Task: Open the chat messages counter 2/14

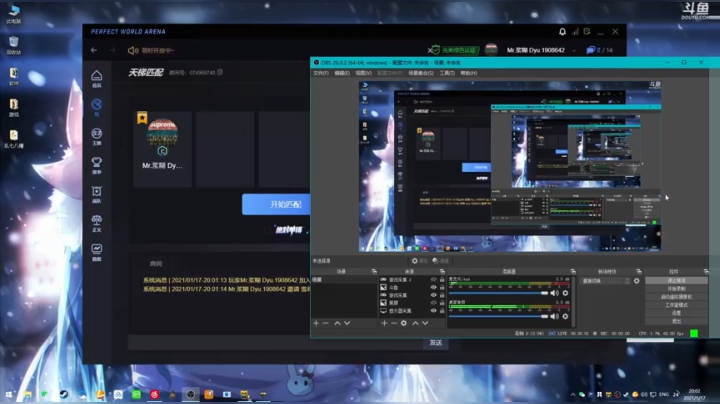Action: [x=600, y=50]
